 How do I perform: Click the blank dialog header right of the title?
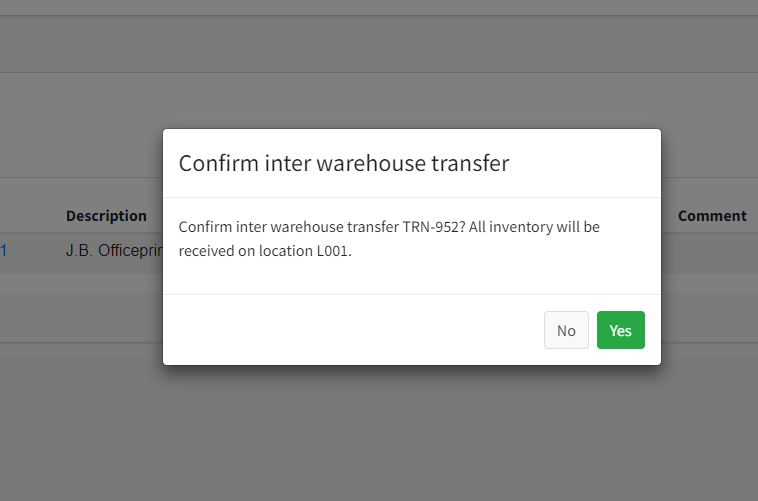[590, 164]
